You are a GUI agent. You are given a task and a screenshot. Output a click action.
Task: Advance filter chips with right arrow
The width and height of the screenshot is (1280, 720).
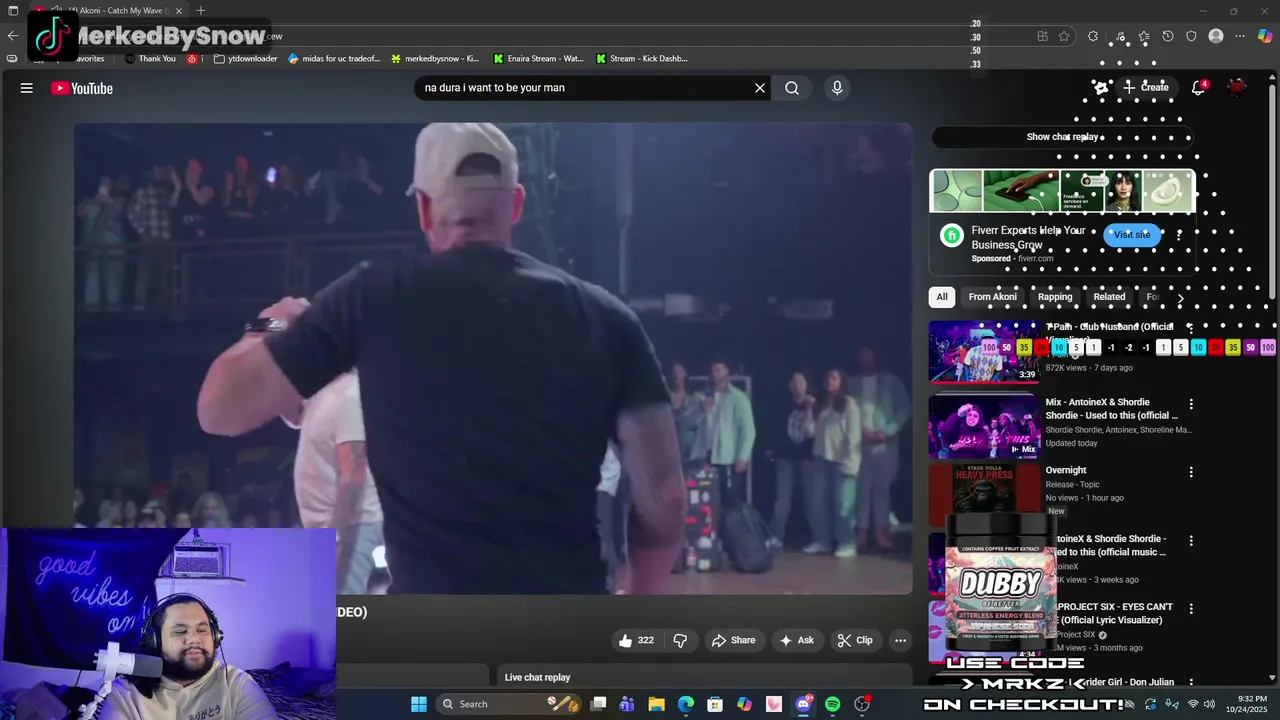tap(1180, 297)
